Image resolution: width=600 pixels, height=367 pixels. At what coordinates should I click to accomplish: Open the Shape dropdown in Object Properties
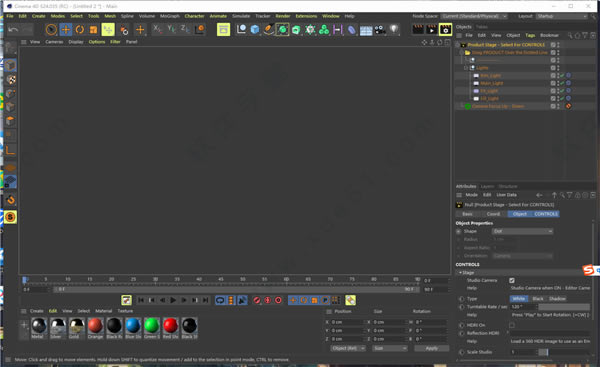(x=523, y=231)
